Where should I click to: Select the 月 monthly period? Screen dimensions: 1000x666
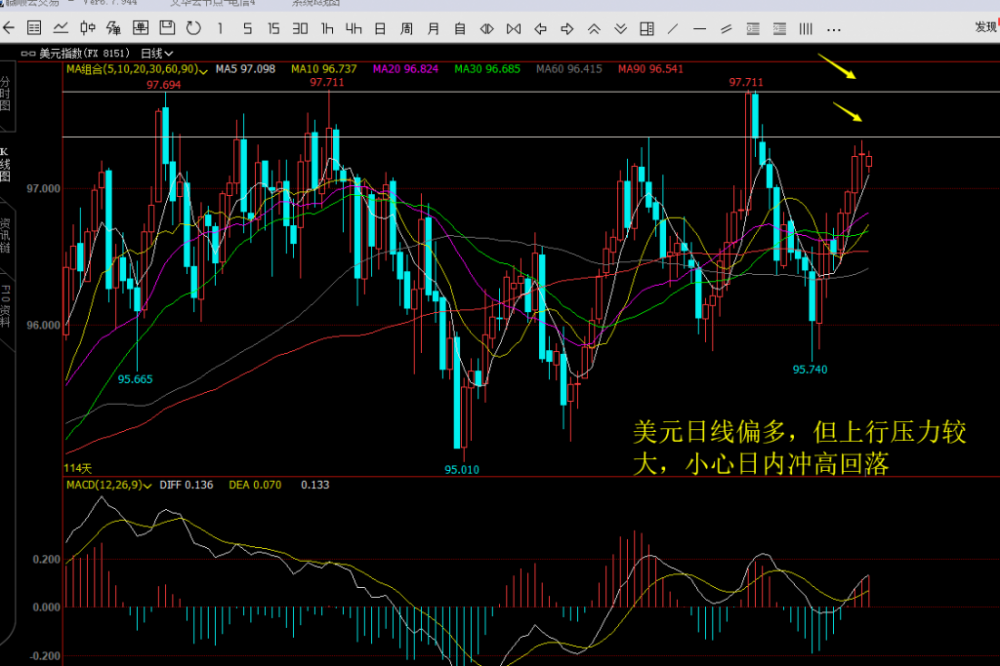[433, 29]
